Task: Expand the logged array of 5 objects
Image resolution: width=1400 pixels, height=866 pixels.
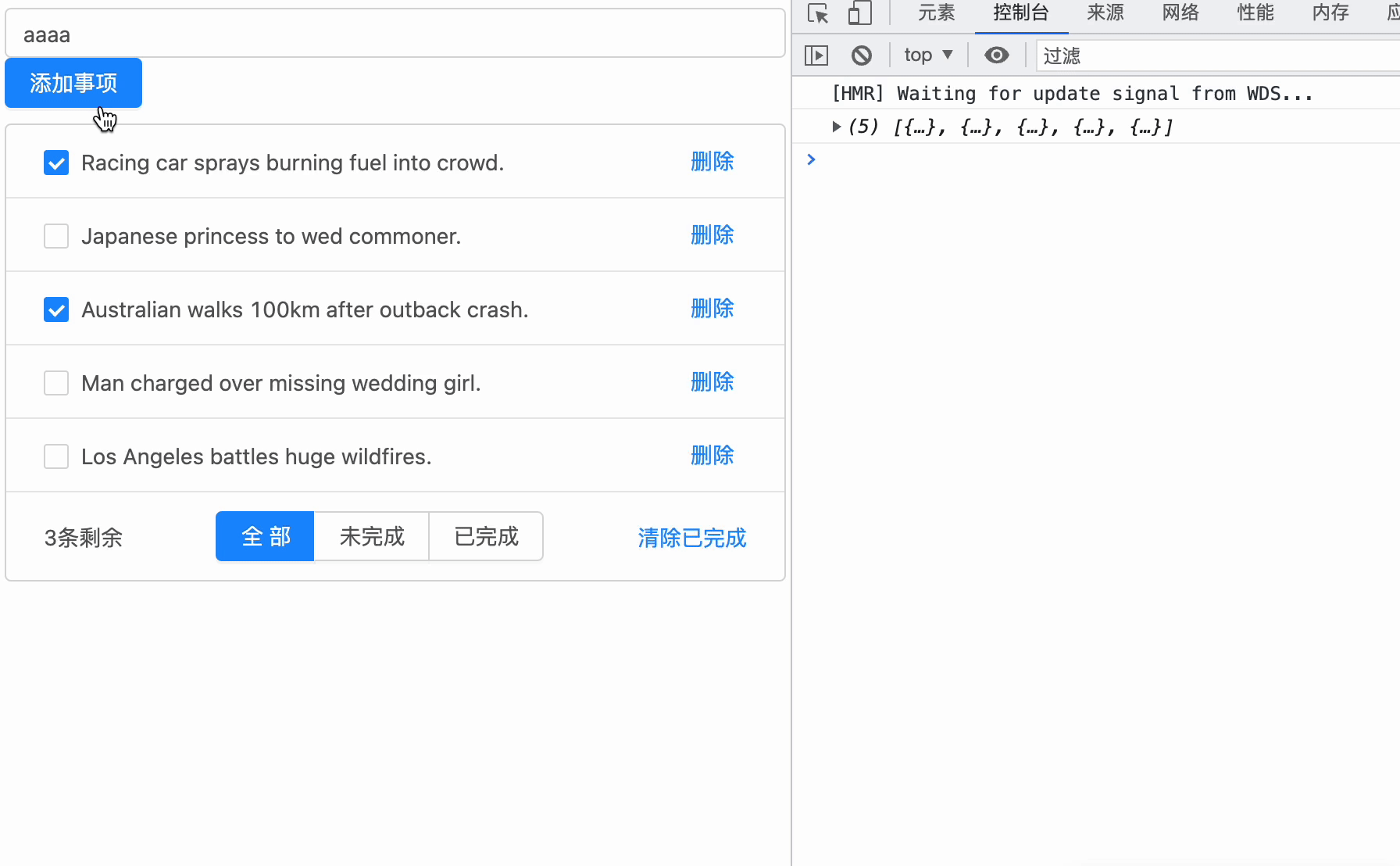Action: (x=836, y=127)
